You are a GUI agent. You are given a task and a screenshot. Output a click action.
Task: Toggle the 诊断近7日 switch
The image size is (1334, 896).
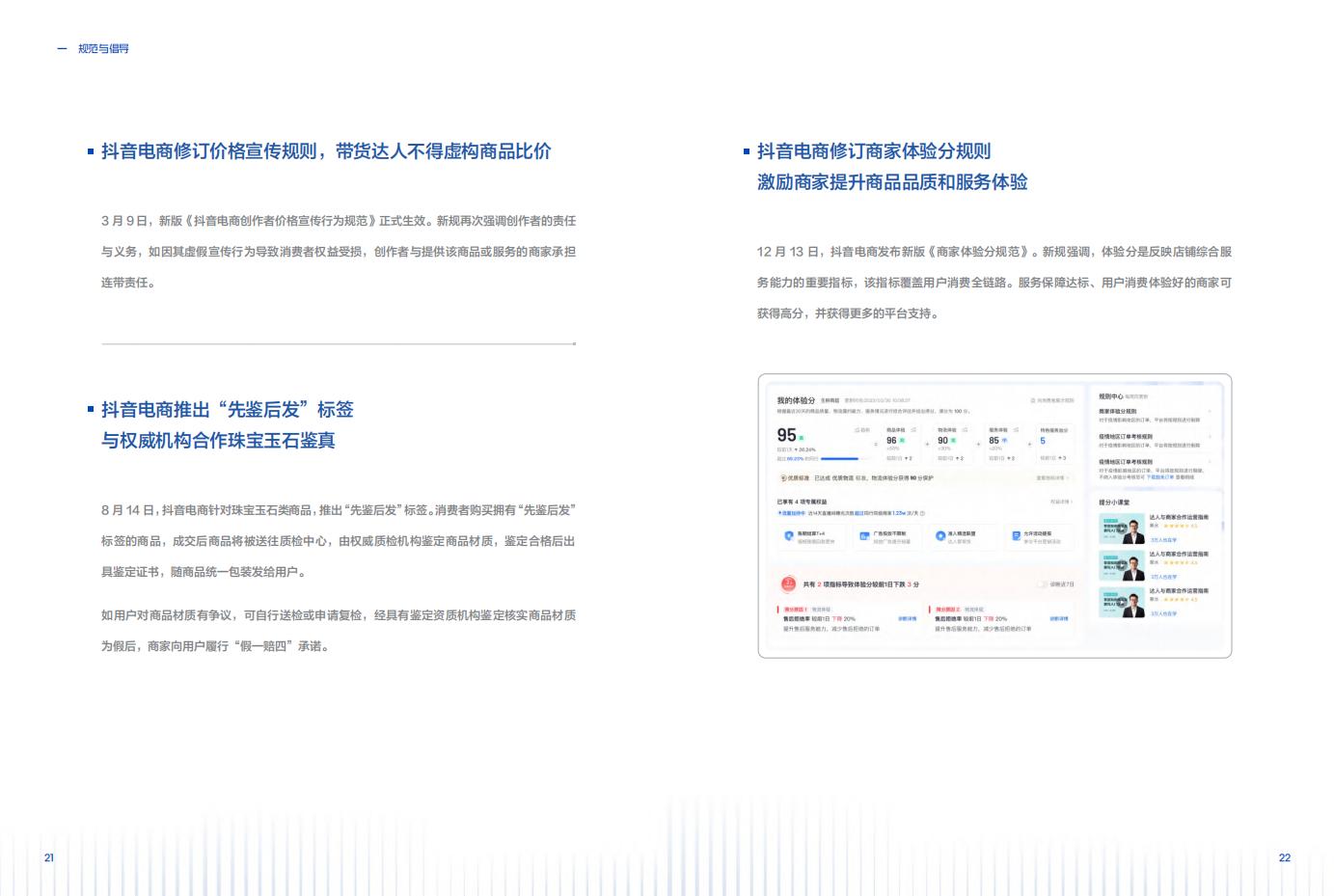tap(1042, 584)
